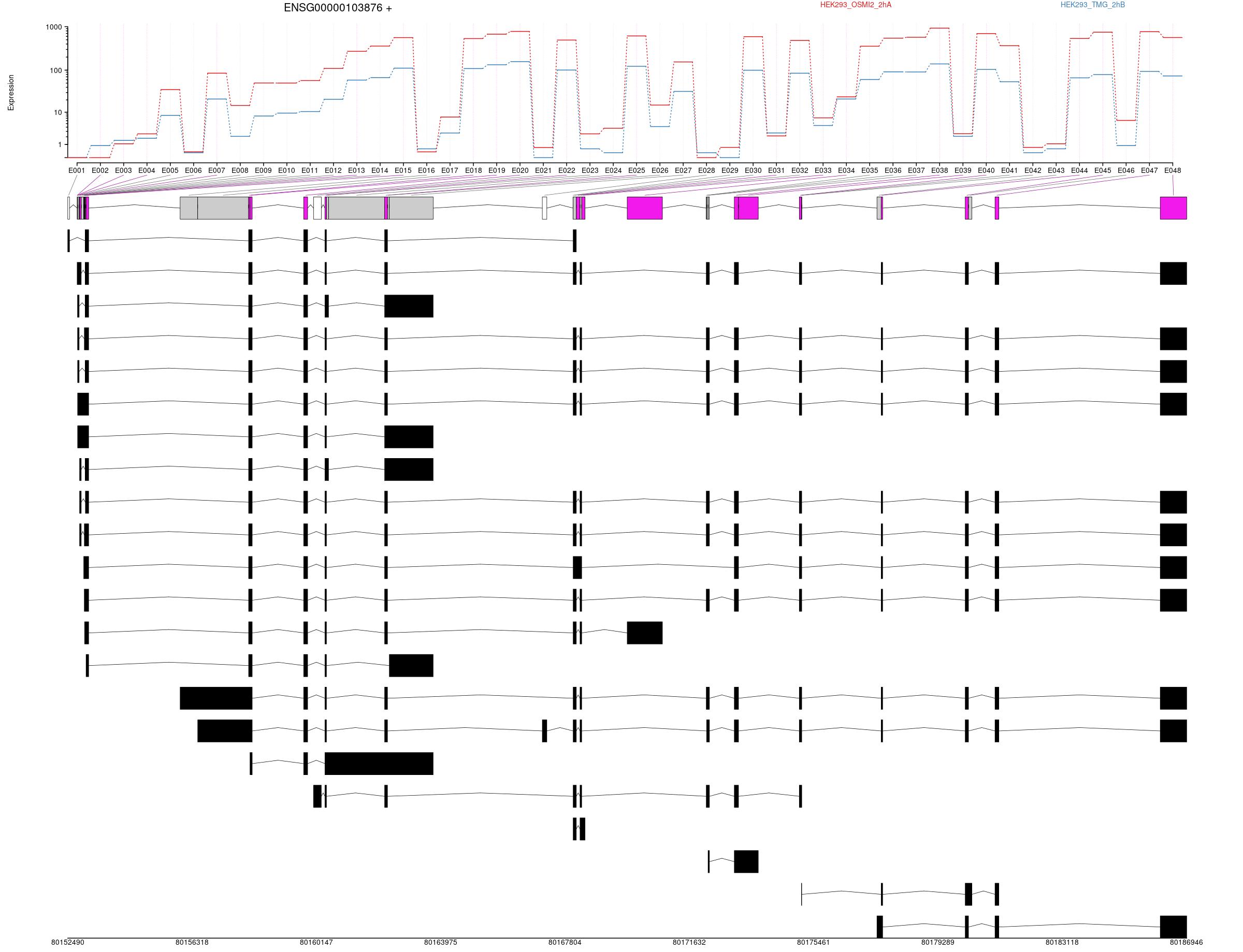This screenshot has height=952, width=1243.
Task: Click genomic coordinate 80163975
Action: pyautogui.click(x=440, y=942)
